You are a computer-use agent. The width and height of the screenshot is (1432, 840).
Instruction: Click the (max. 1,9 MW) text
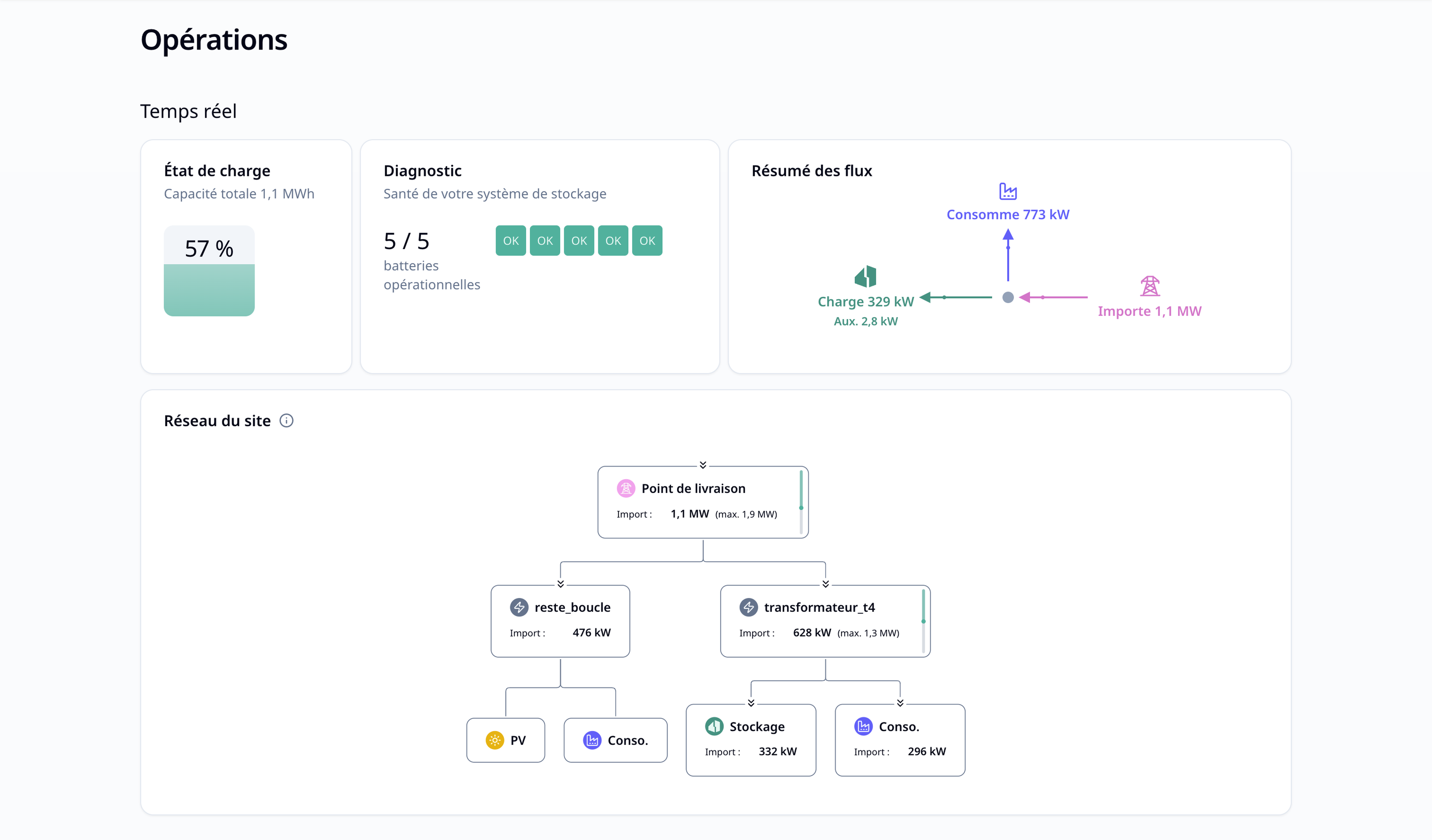[x=746, y=514]
